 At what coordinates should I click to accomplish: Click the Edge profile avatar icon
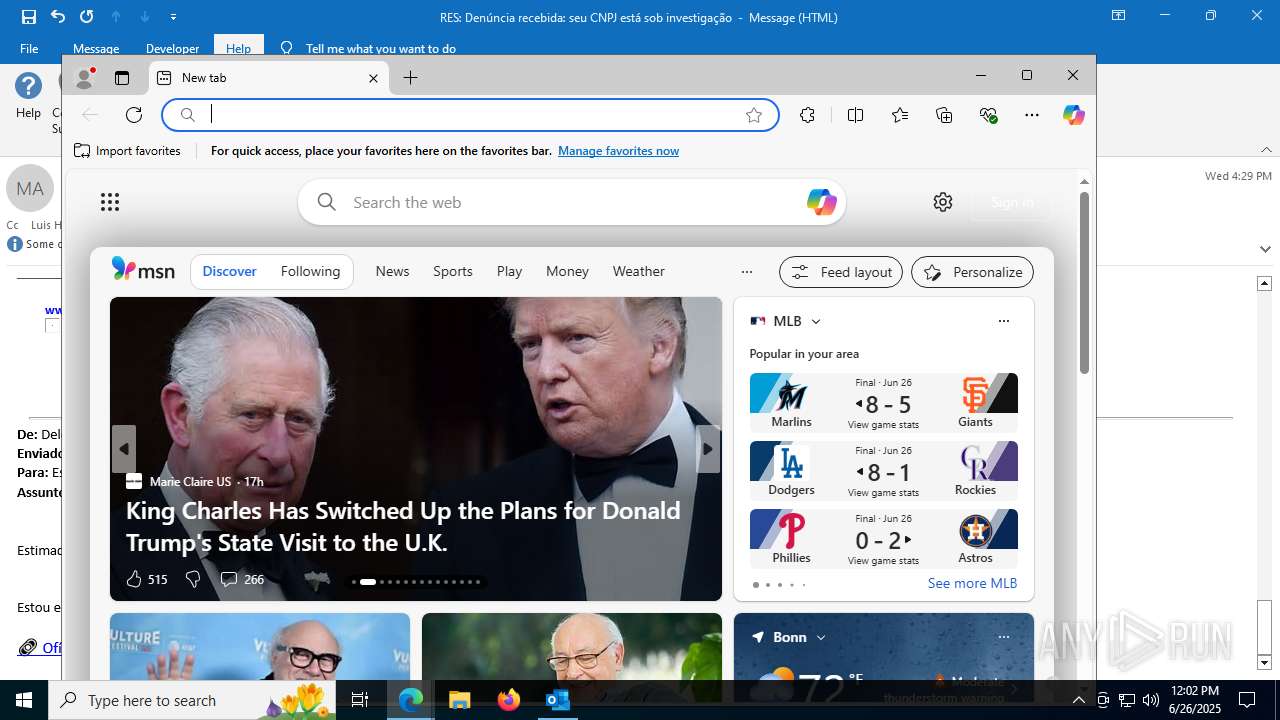(85, 78)
